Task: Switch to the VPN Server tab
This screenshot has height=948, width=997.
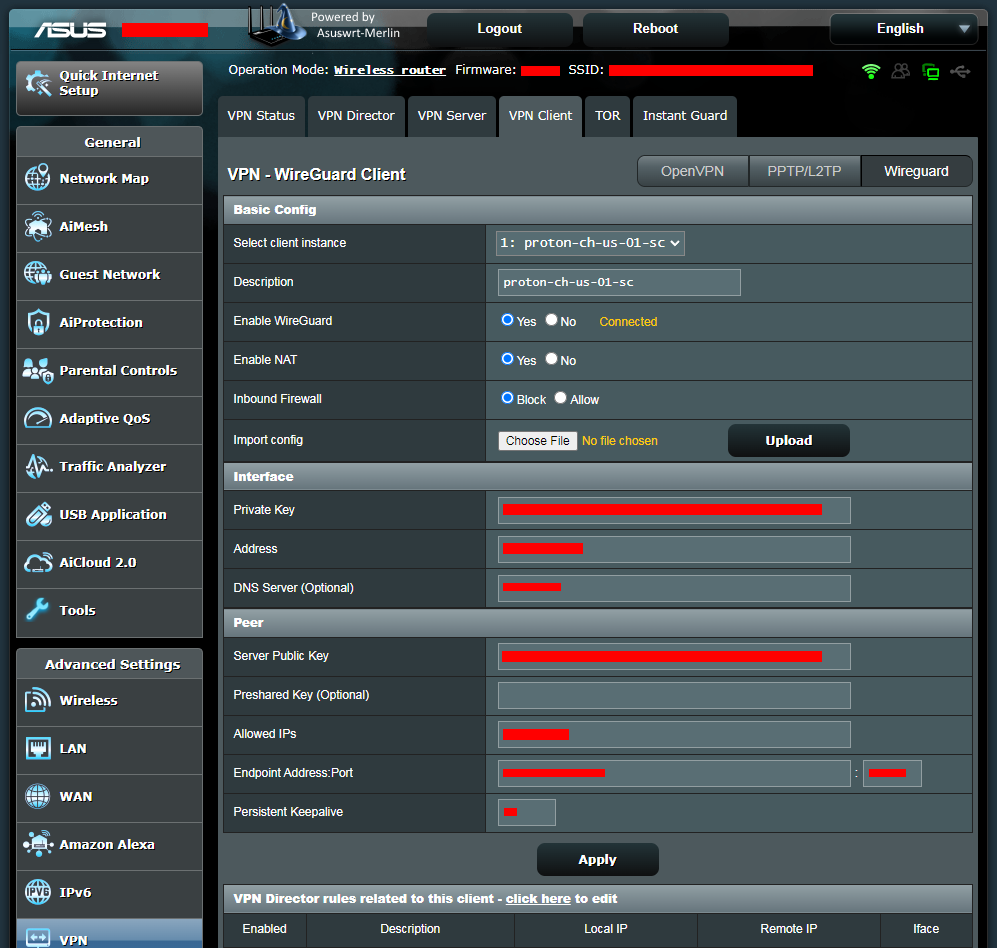Action: tap(451, 116)
